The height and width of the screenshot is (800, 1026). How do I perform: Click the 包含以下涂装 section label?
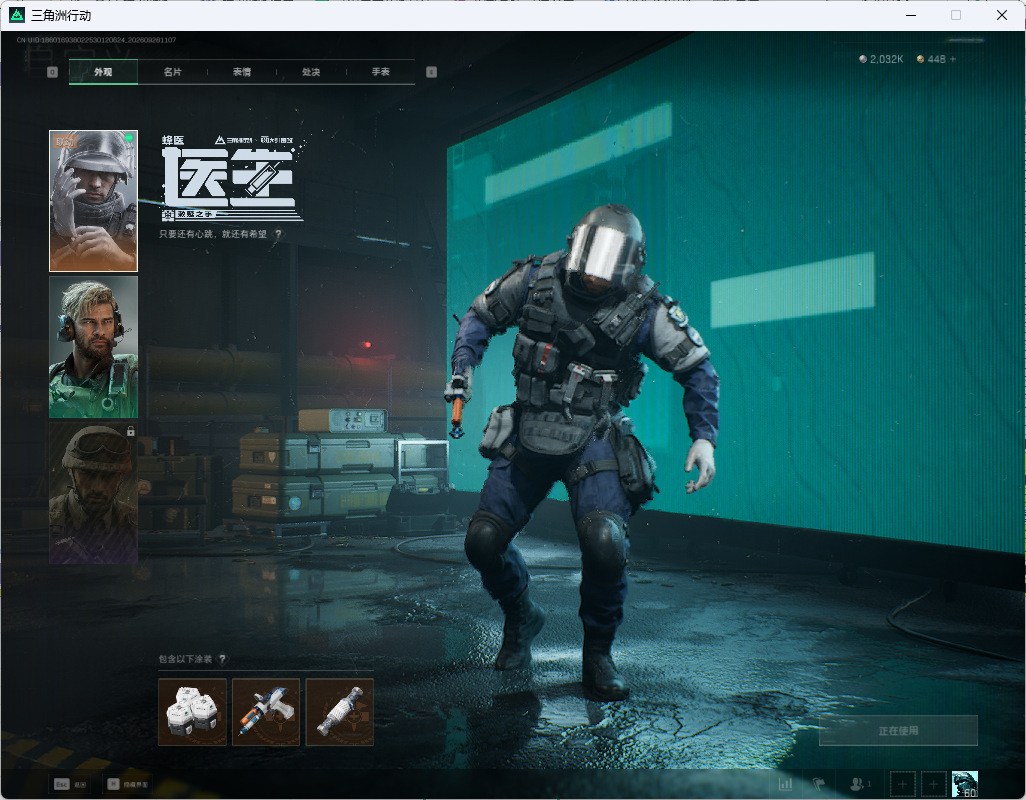pyautogui.click(x=186, y=659)
